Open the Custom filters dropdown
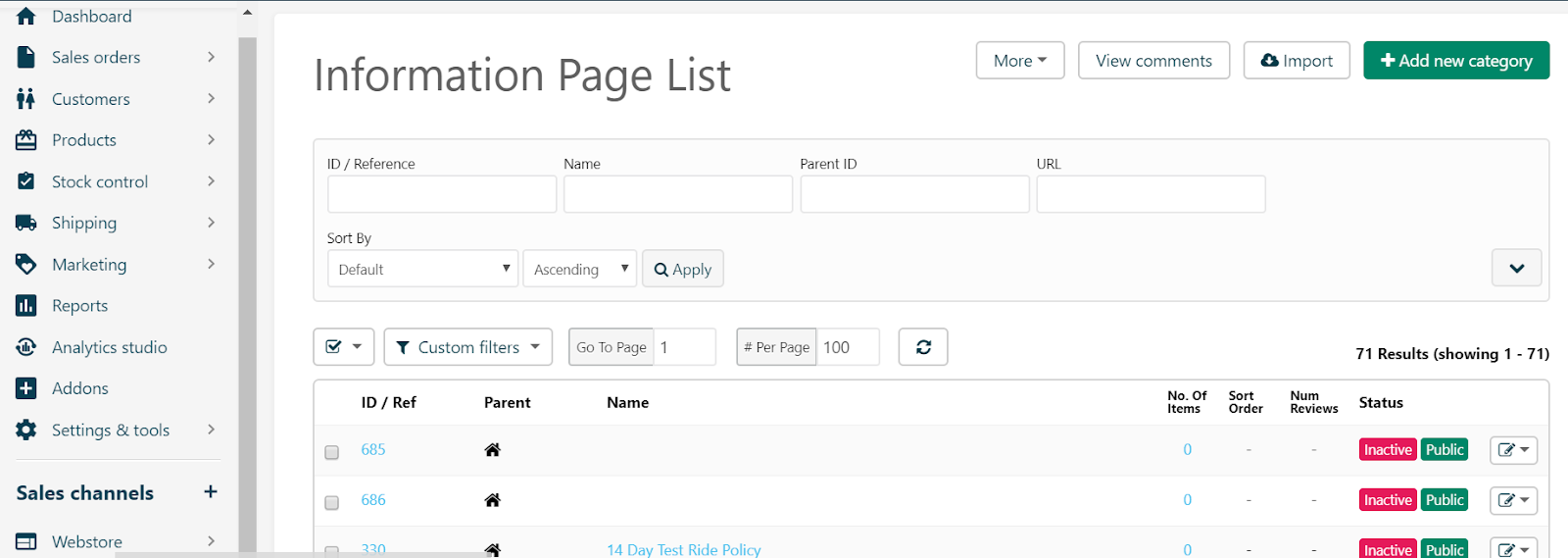This screenshot has height=558, width=1568. (x=468, y=347)
